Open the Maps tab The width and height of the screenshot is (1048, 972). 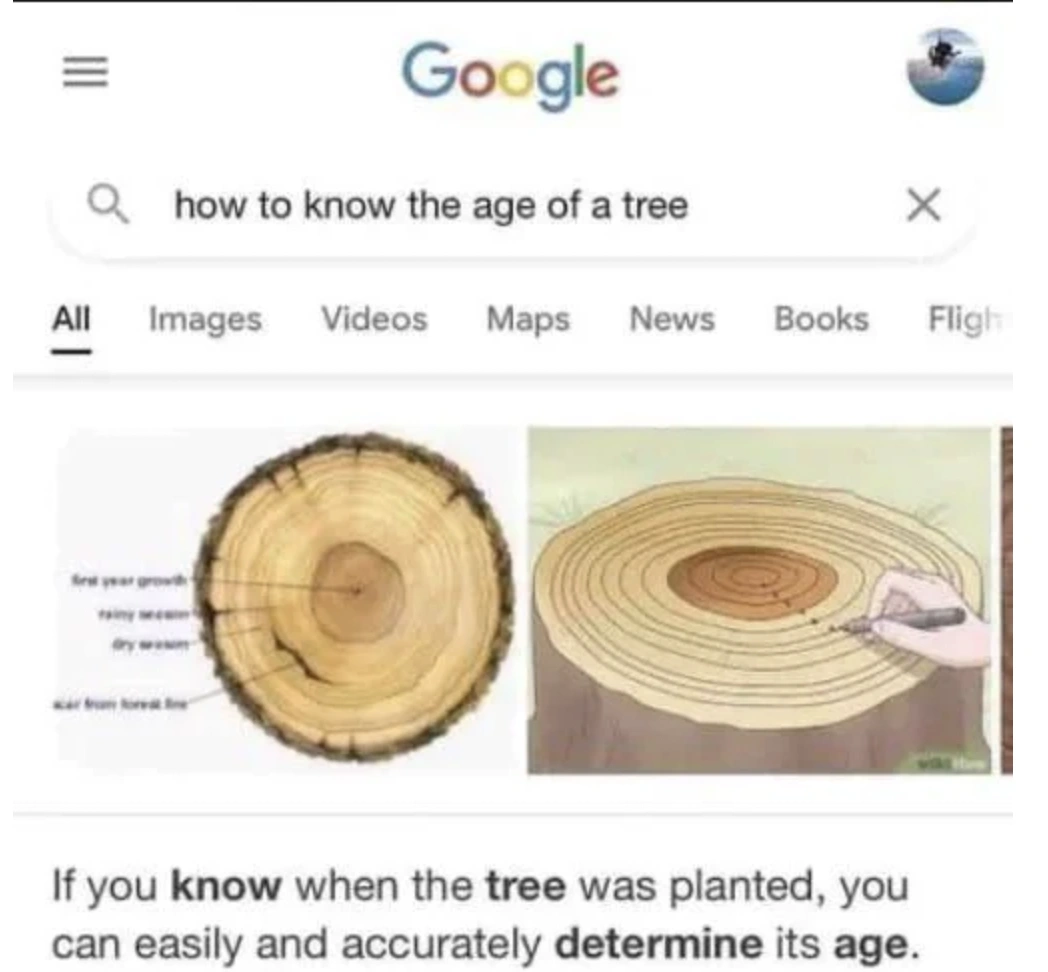528,320
